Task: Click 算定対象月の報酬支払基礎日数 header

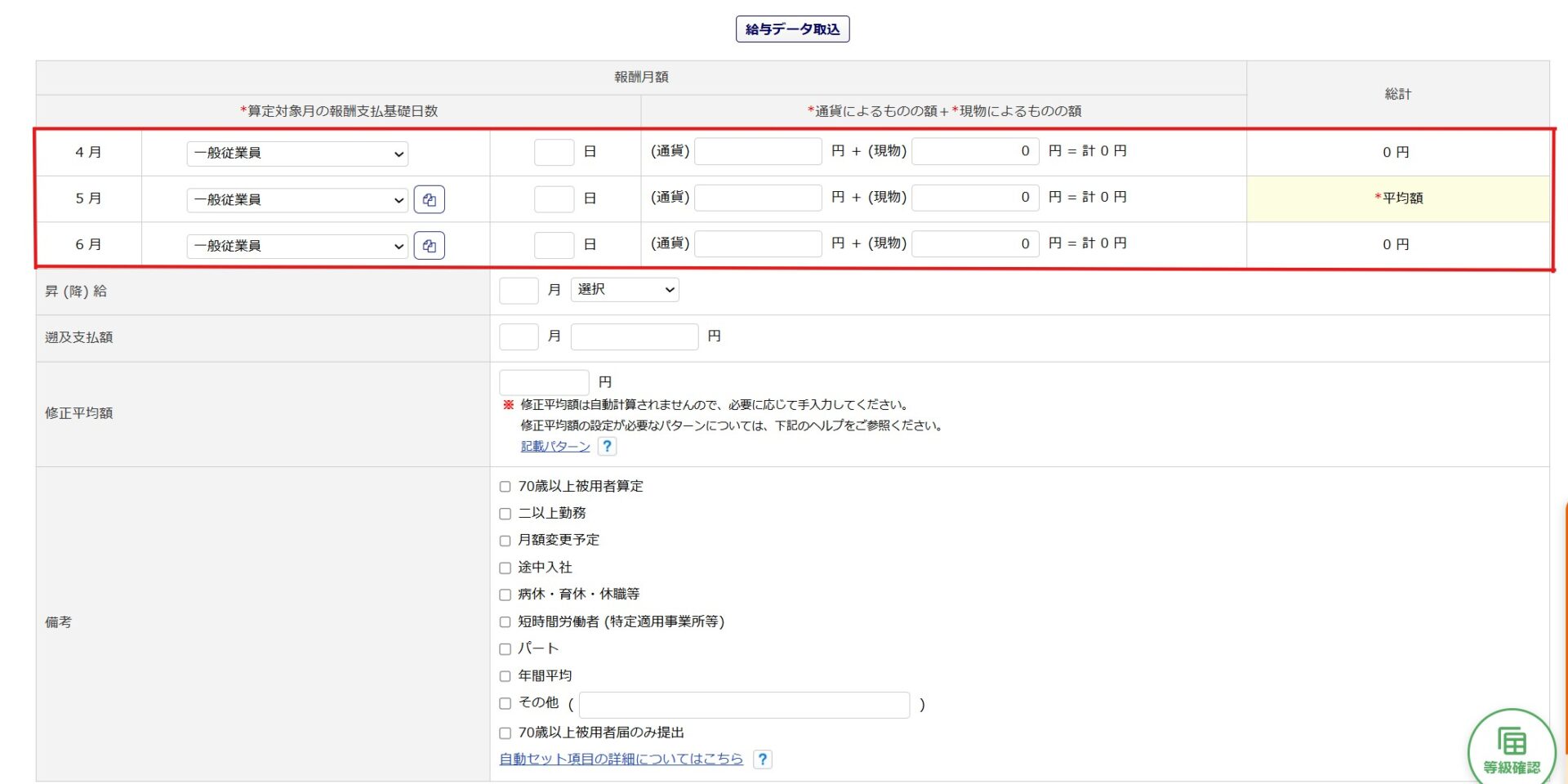Action: pyautogui.click(x=339, y=111)
